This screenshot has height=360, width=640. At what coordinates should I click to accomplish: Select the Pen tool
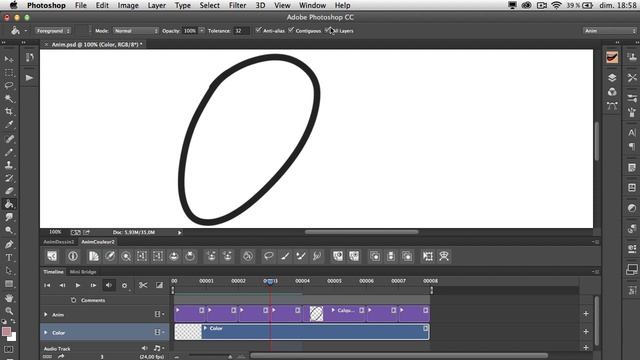coord(9,244)
